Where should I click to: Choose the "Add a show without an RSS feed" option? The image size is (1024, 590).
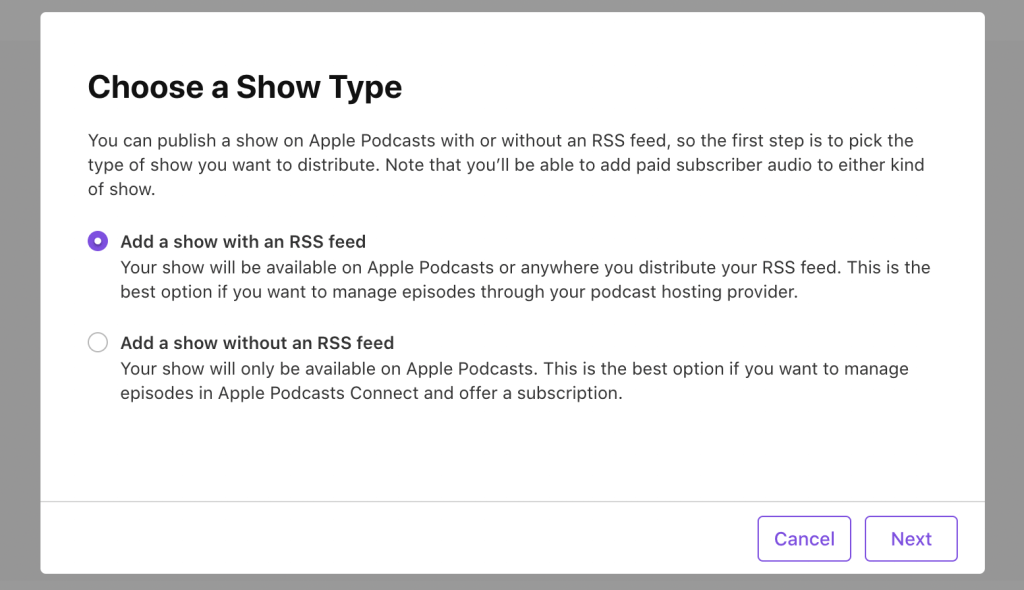pos(97,341)
